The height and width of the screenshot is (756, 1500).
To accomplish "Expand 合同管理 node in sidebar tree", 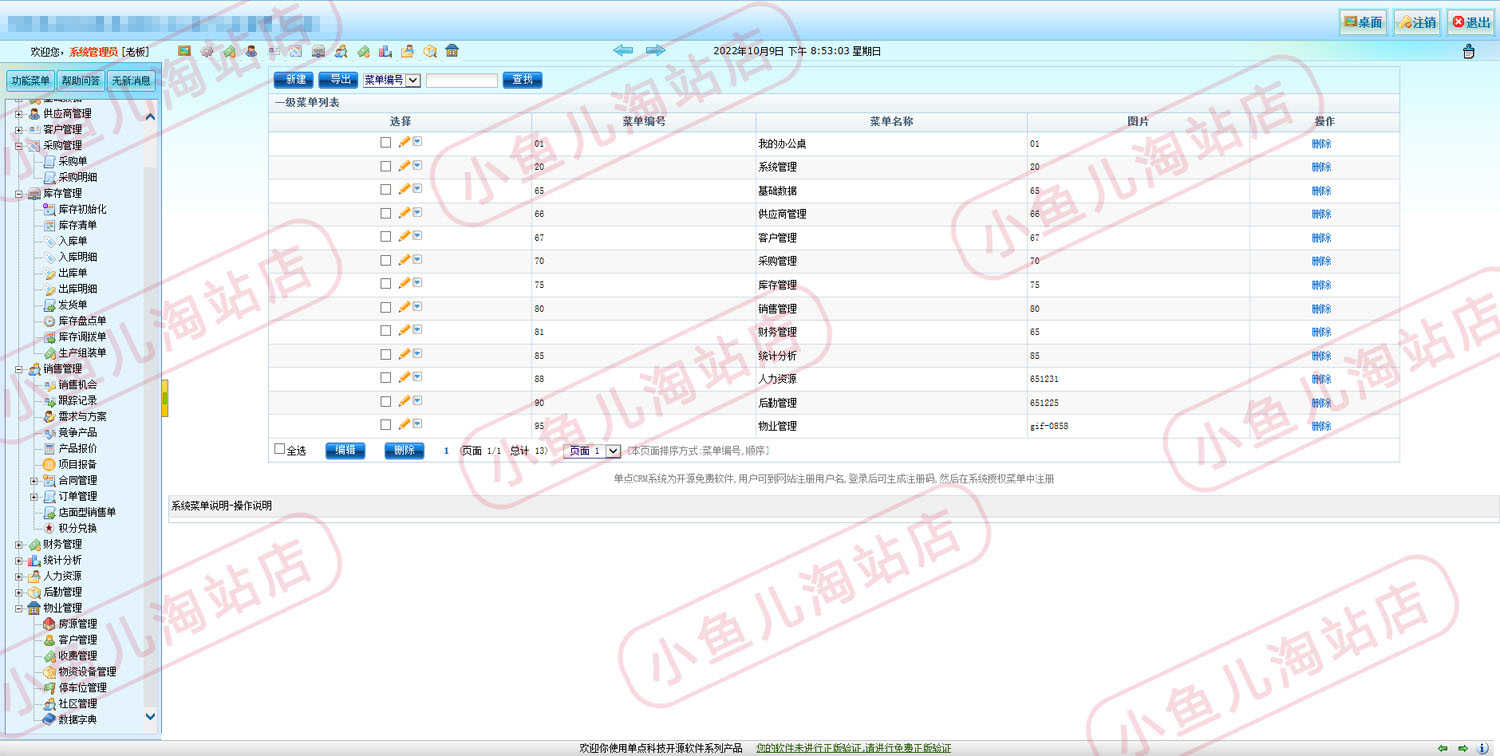I will (x=34, y=481).
